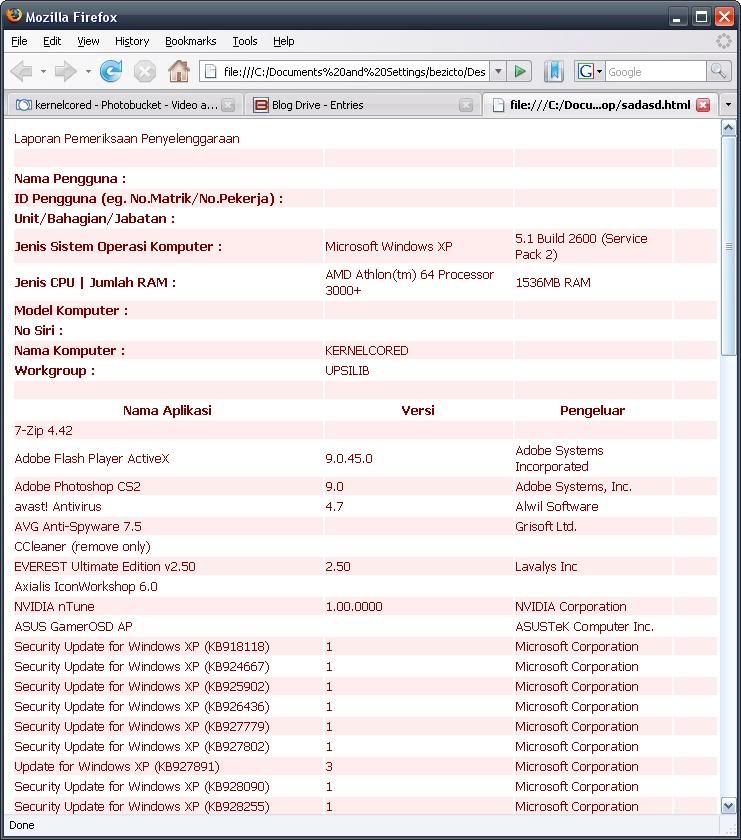Click 'Adobe Photoshop CS2' entry
The width and height of the screenshot is (741, 840).
pos(77,486)
